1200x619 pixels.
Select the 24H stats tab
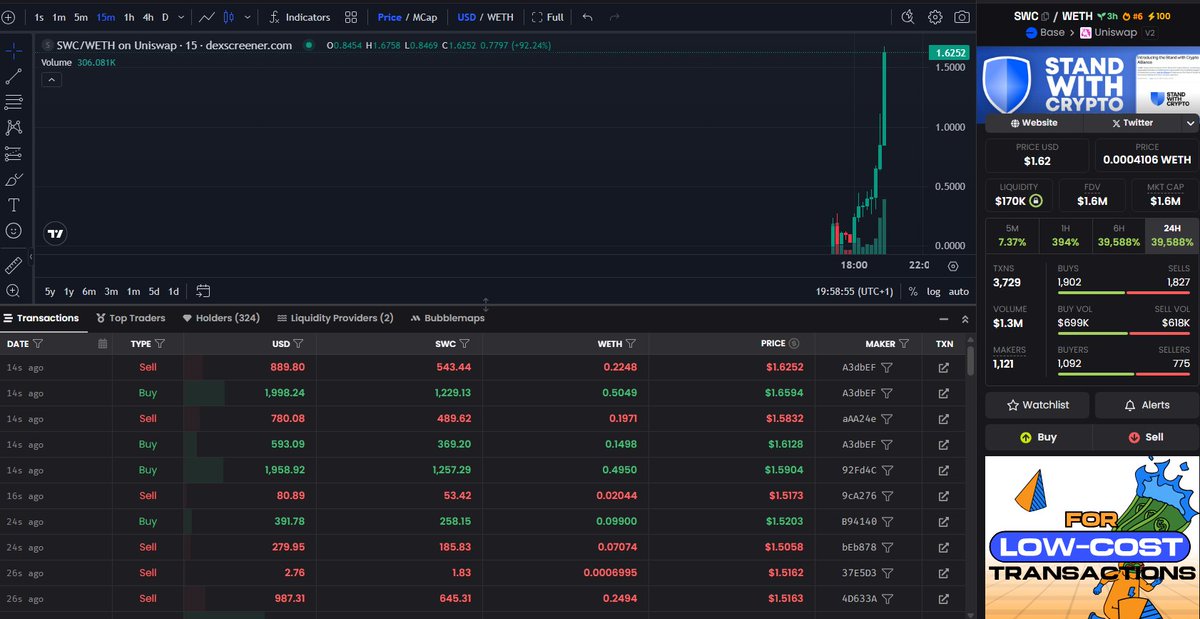click(1171, 235)
